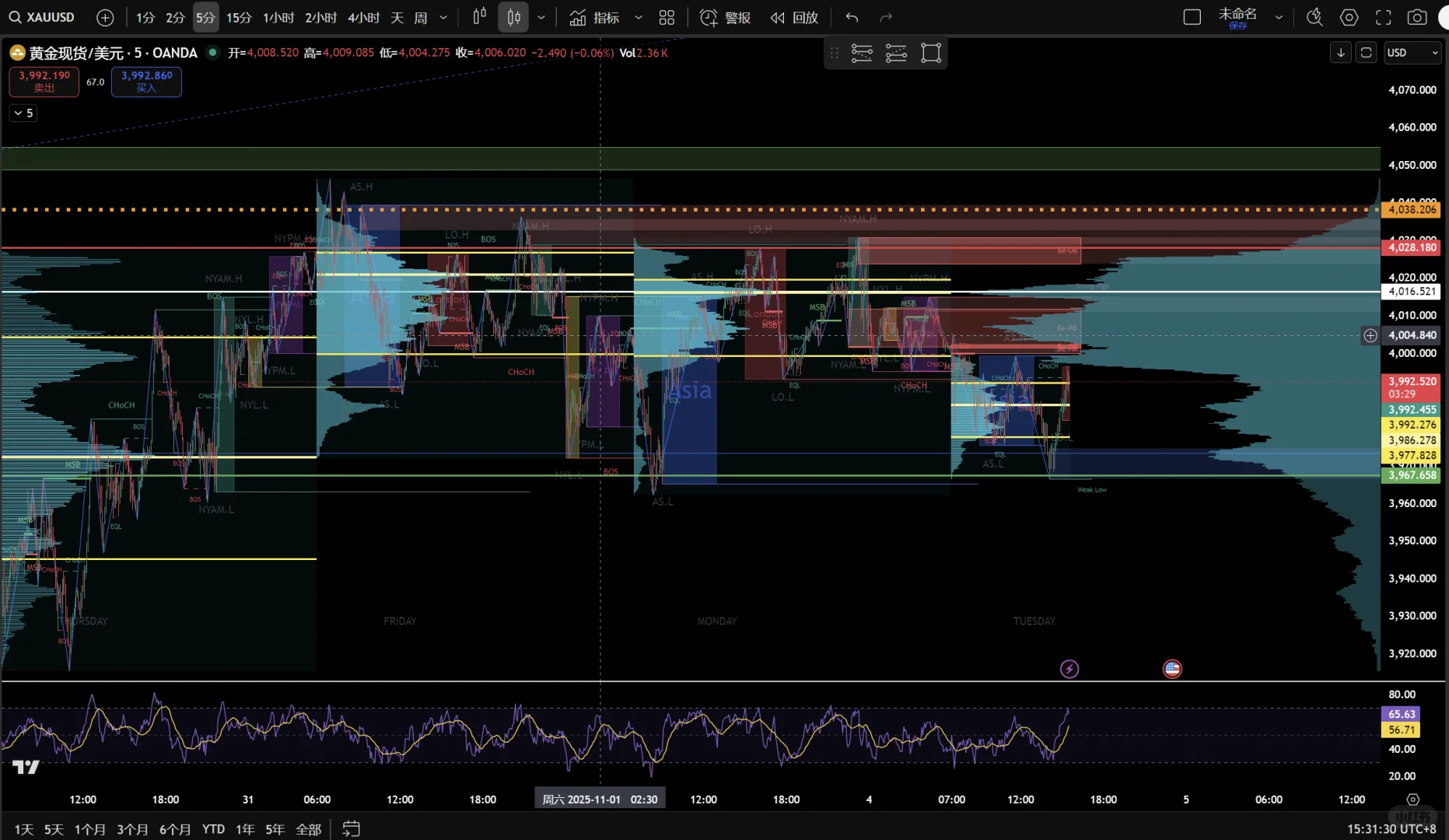Click the 4,038.206 orange price label
The width and height of the screenshot is (1449, 840).
1412,209
